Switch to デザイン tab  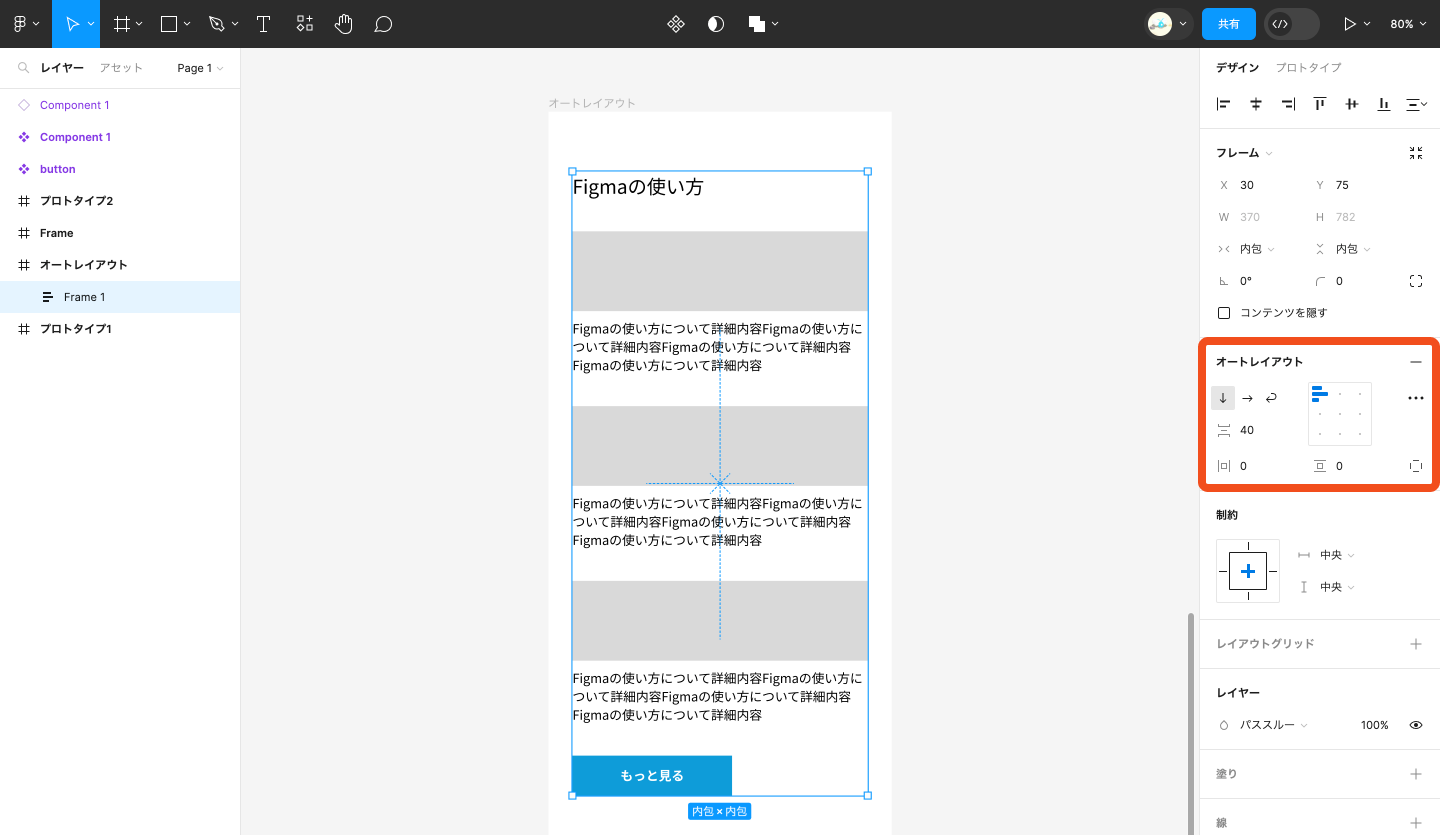(1238, 68)
